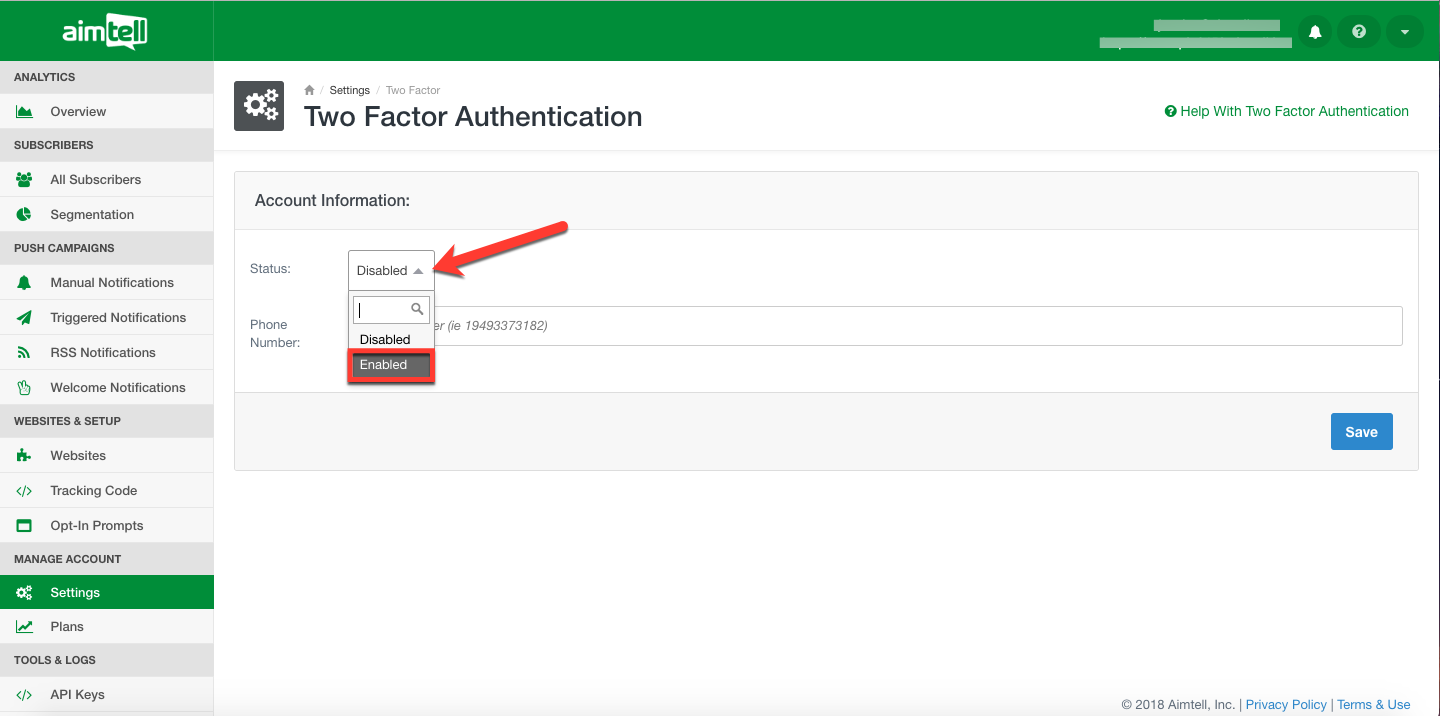
Task: Click the All Subscribers people icon
Action: (x=24, y=180)
